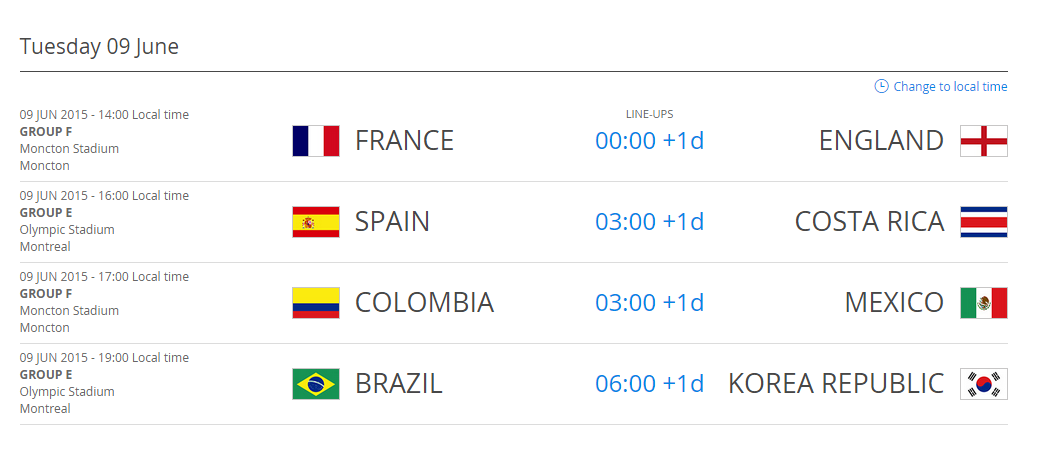Click the Spain flag icon
The height and width of the screenshot is (454, 1042).
coord(316,222)
